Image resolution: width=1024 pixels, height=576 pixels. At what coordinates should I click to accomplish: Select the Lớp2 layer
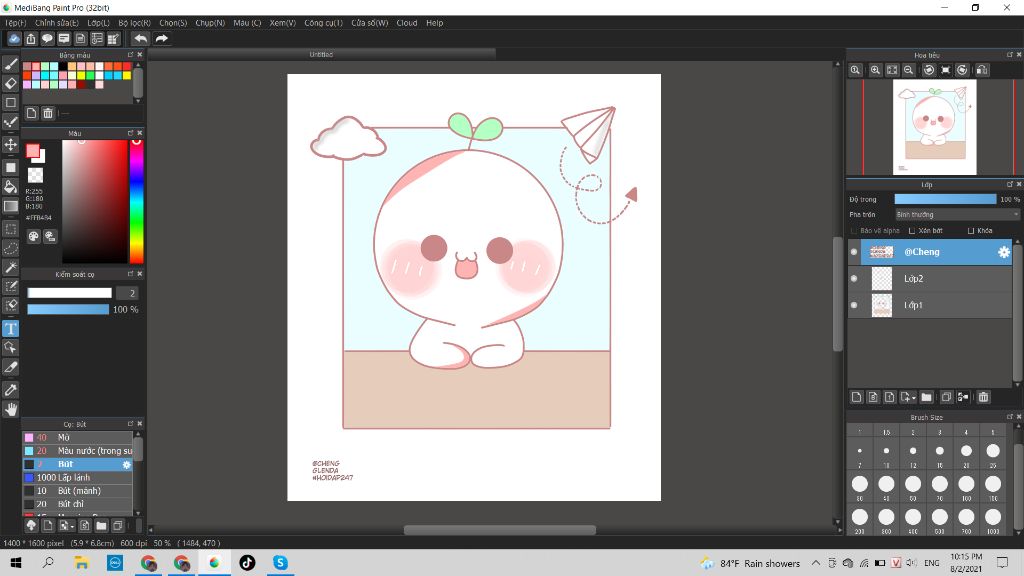(x=930, y=278)
